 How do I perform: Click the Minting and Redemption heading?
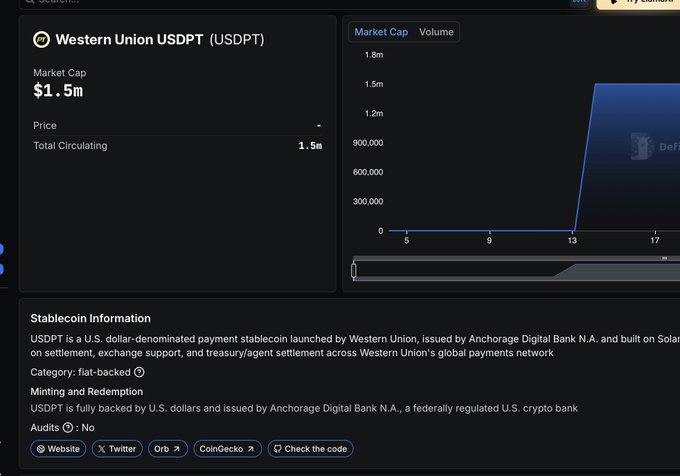(x=86, y=391)
